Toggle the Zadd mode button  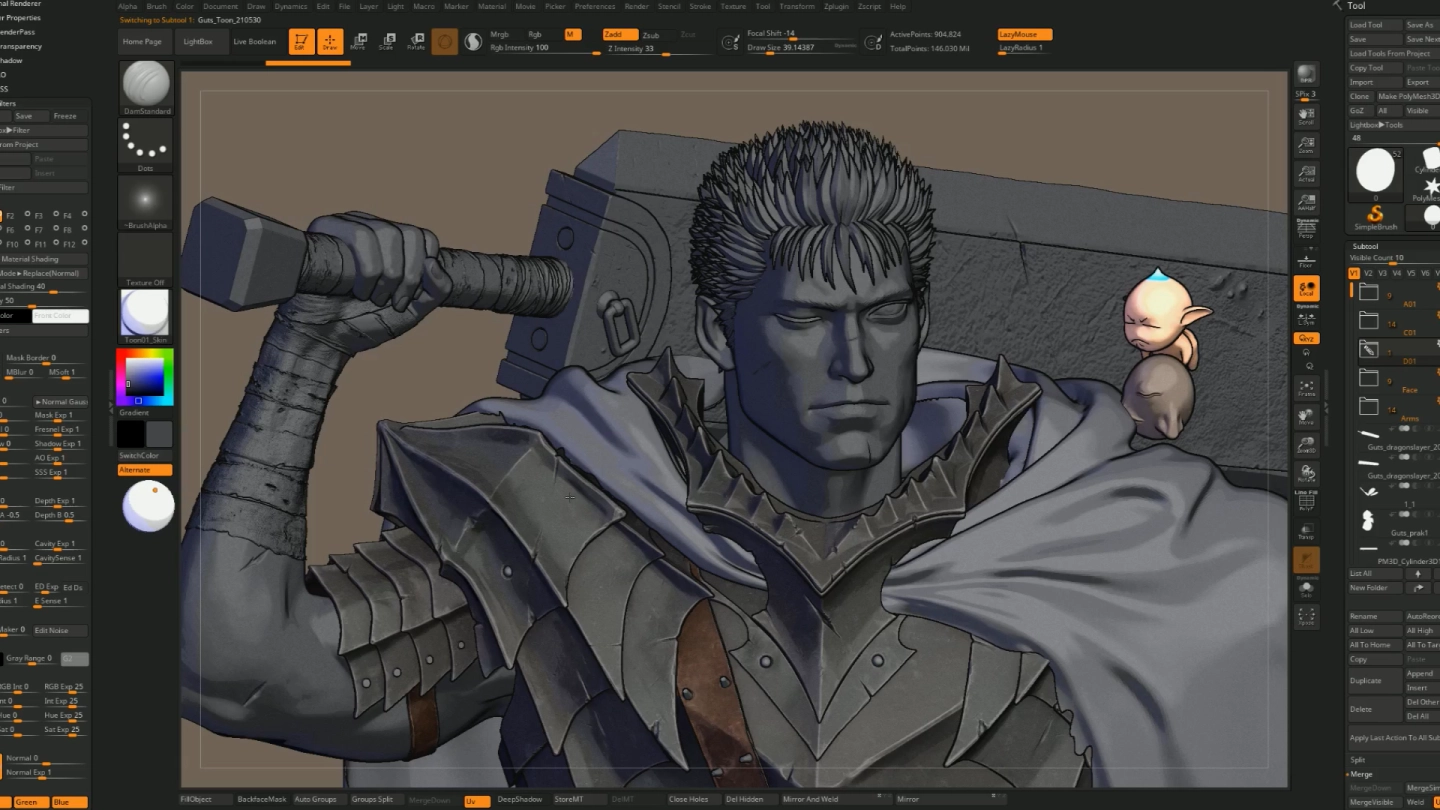(x=619, y=35)
